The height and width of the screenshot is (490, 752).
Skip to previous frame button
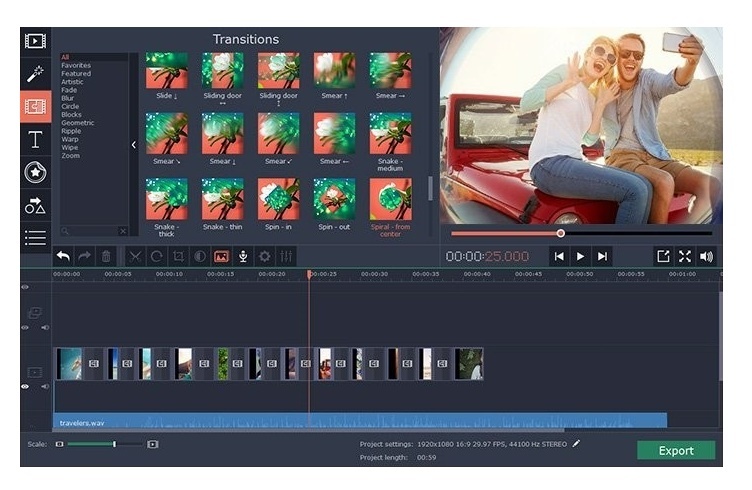559,257
